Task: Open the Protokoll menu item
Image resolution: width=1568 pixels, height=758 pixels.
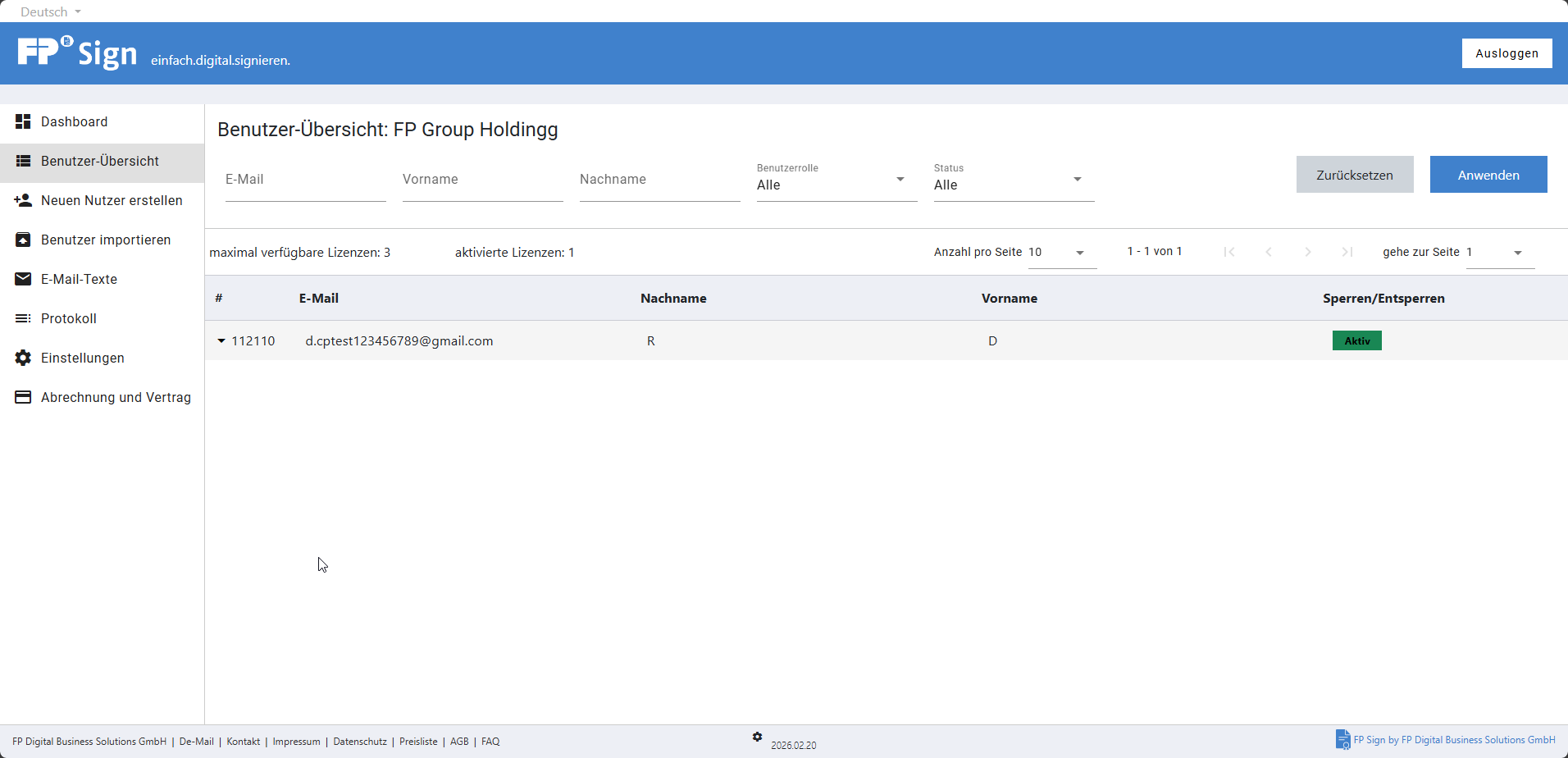Action: coord(69,318)
